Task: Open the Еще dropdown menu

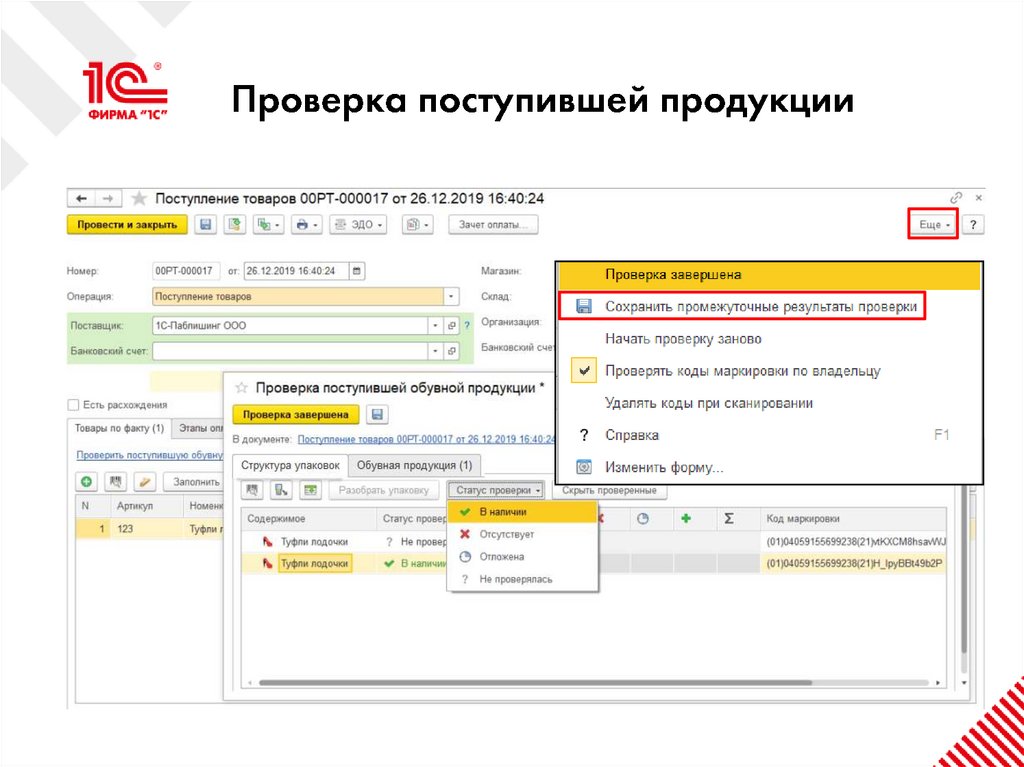Action: click(x=931, y=224)
